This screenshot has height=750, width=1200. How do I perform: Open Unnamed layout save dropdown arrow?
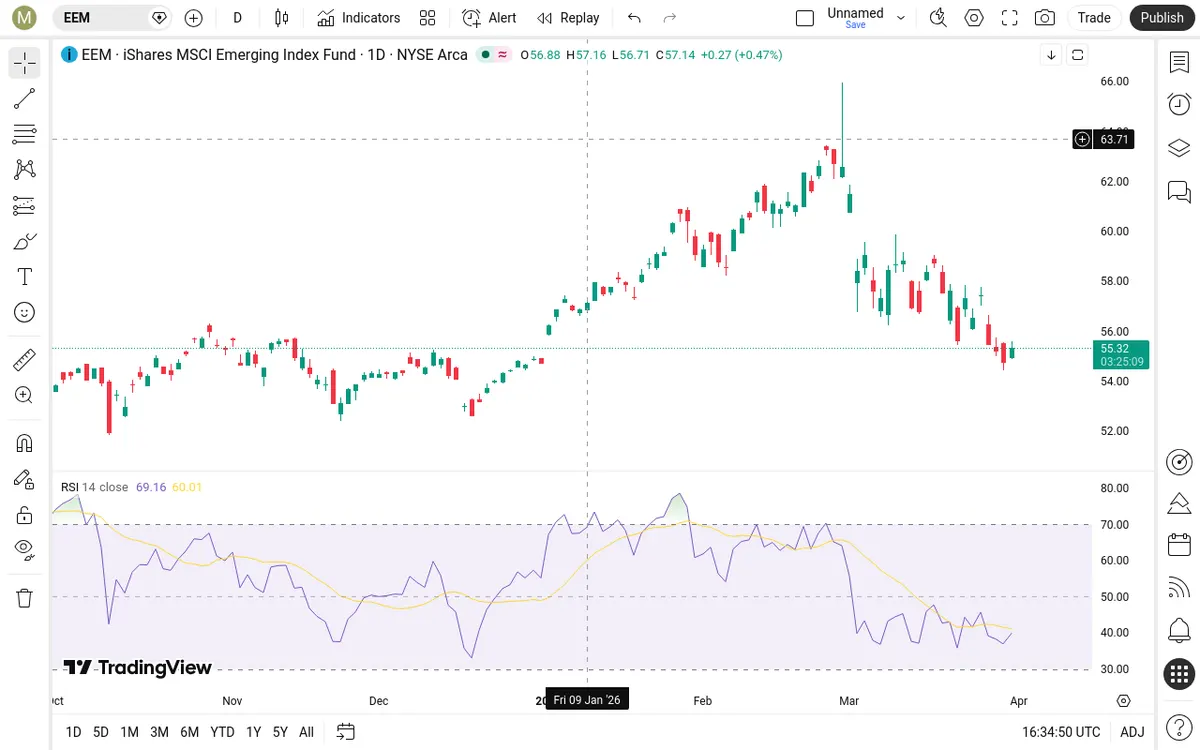point(901,17)
